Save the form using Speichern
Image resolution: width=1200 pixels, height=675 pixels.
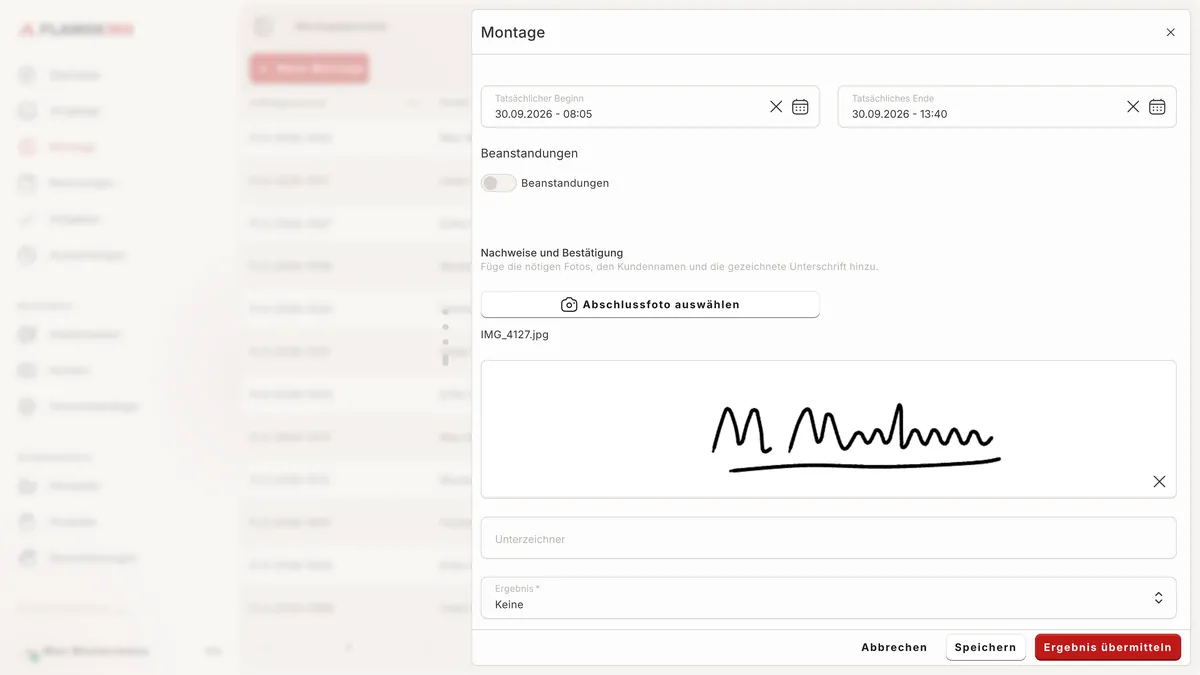point(985,647)
